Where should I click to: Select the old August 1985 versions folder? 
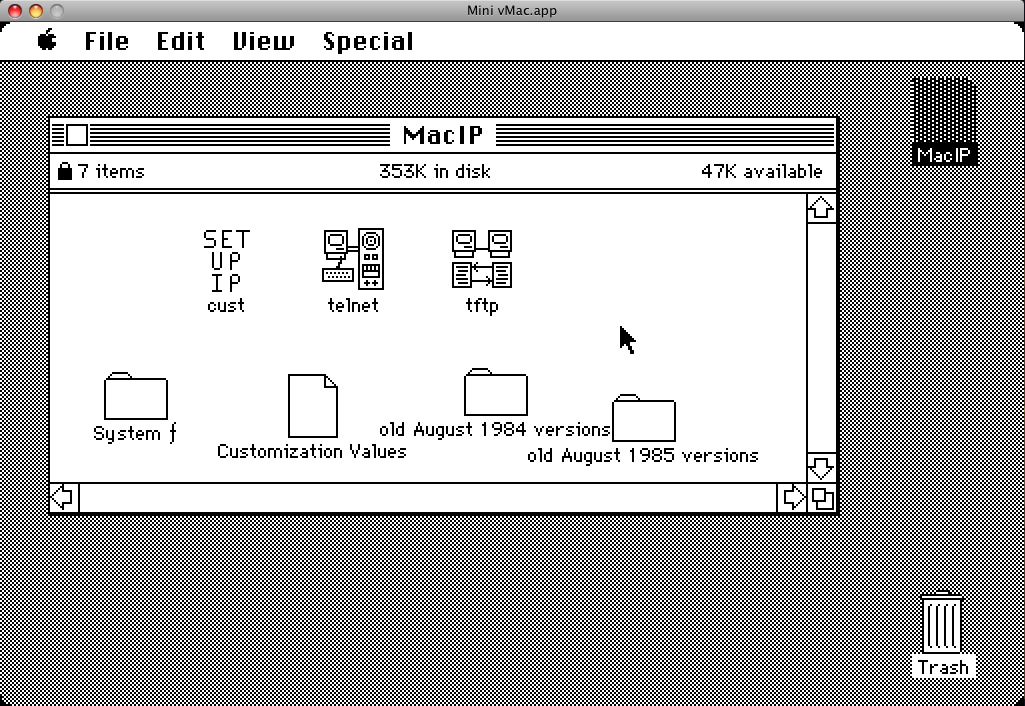pyautogui.click(x=644, y=418)
